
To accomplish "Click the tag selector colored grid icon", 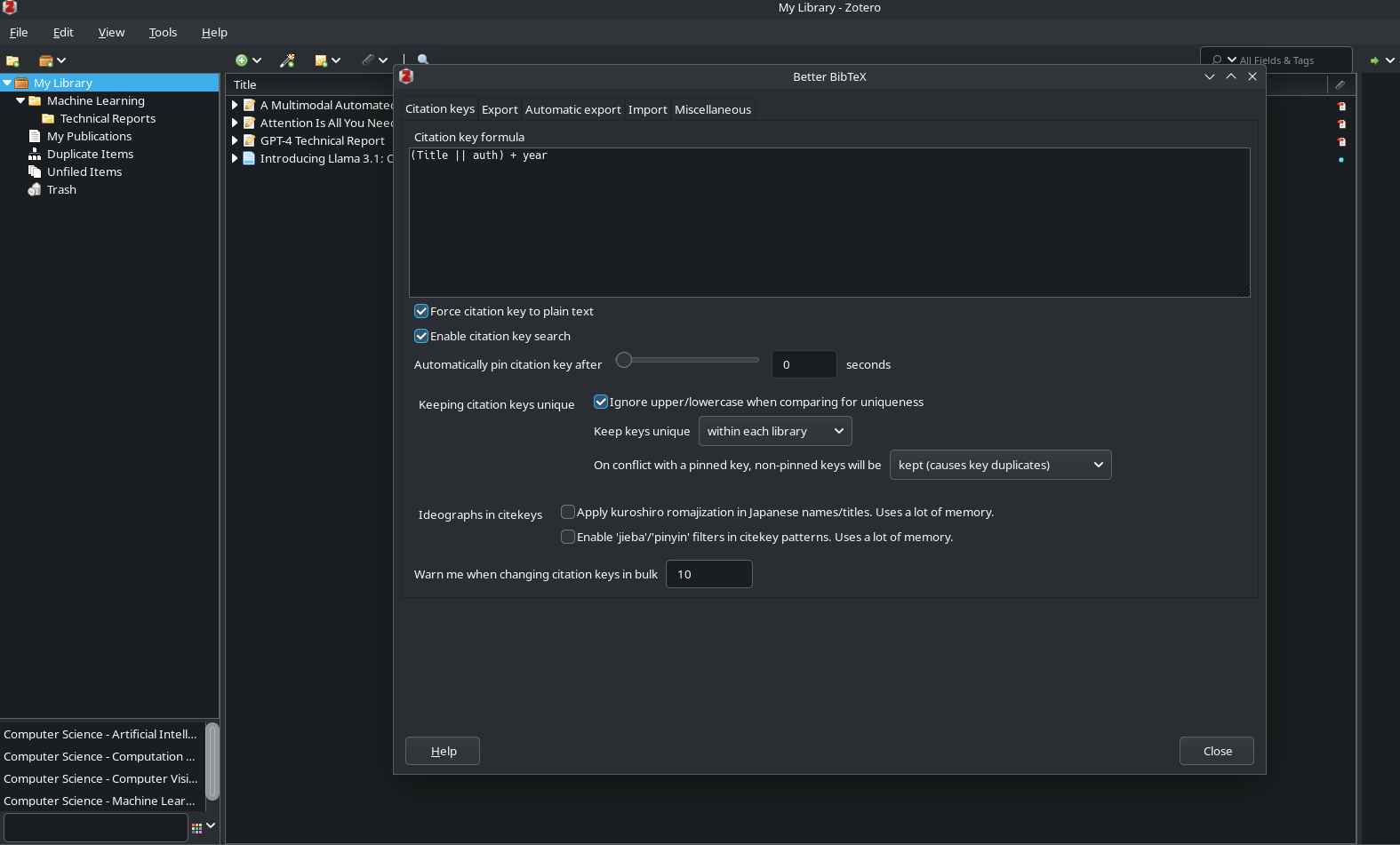I will (x=197, y=828).
